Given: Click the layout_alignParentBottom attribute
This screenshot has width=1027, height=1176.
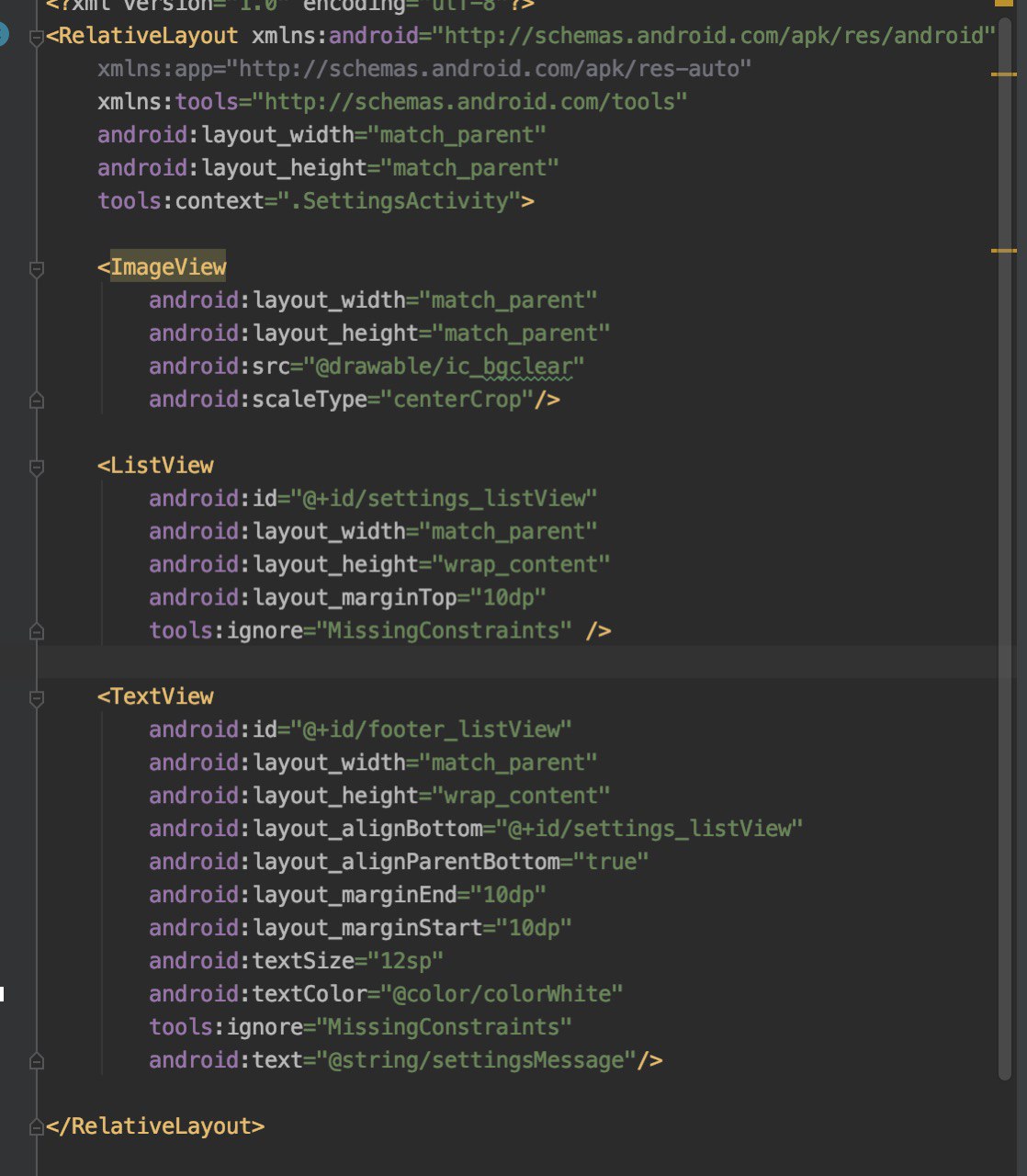Looking at the screenshot, I should 355,862.
